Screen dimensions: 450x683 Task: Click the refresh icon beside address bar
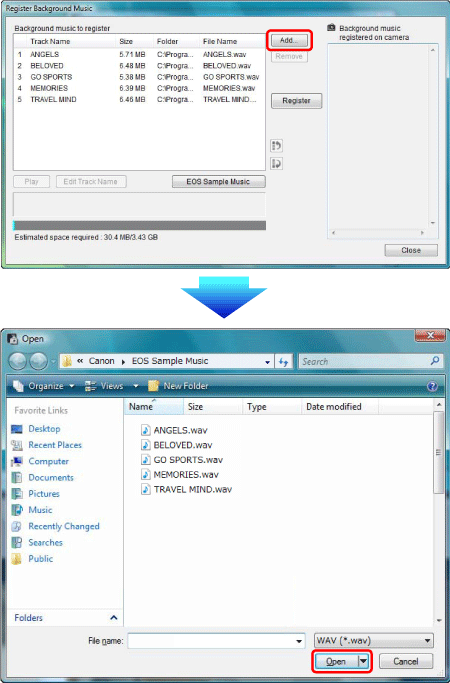pyautogui.click(x=284, y=362)
